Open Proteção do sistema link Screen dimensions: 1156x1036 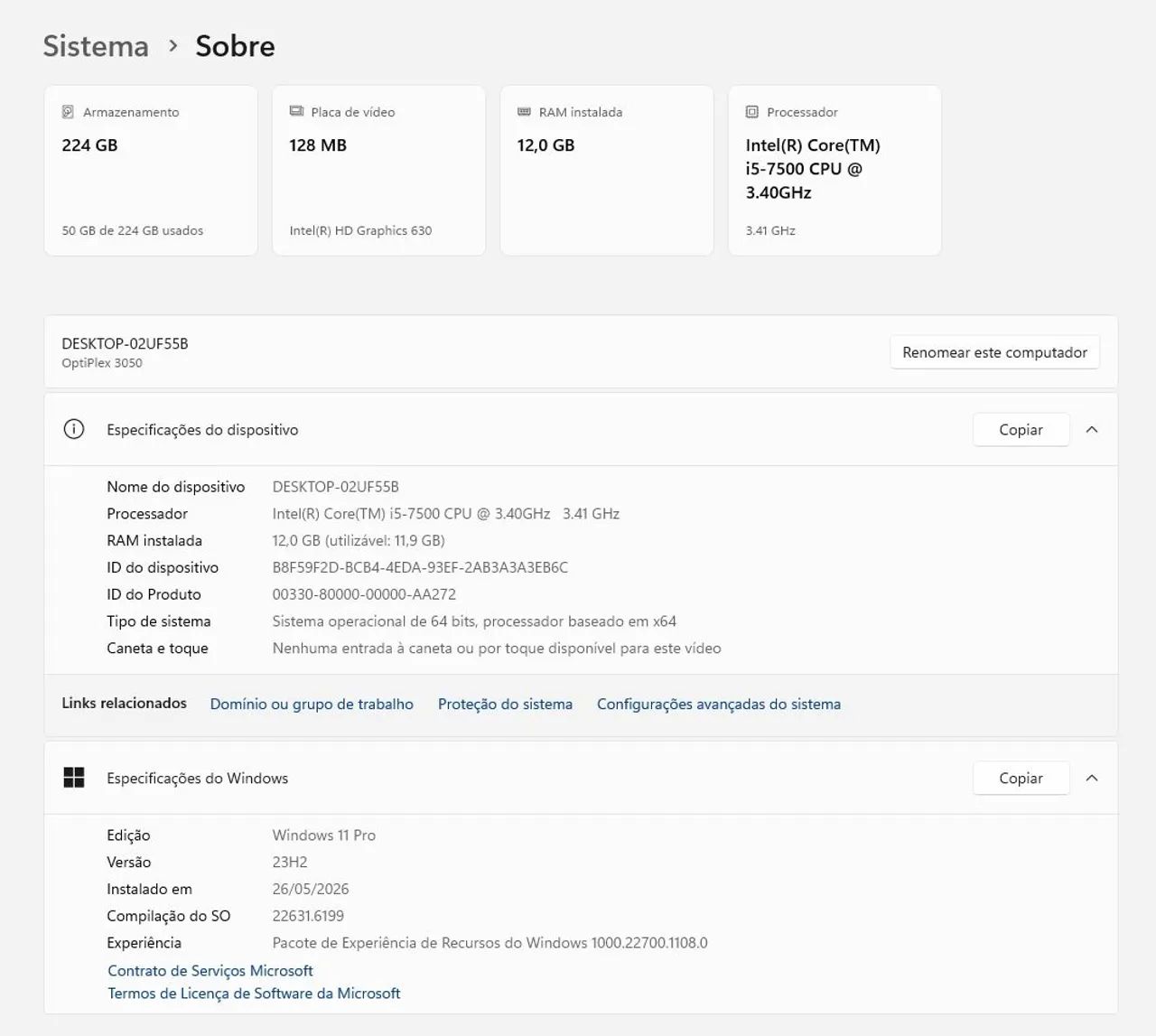[505, 705]
